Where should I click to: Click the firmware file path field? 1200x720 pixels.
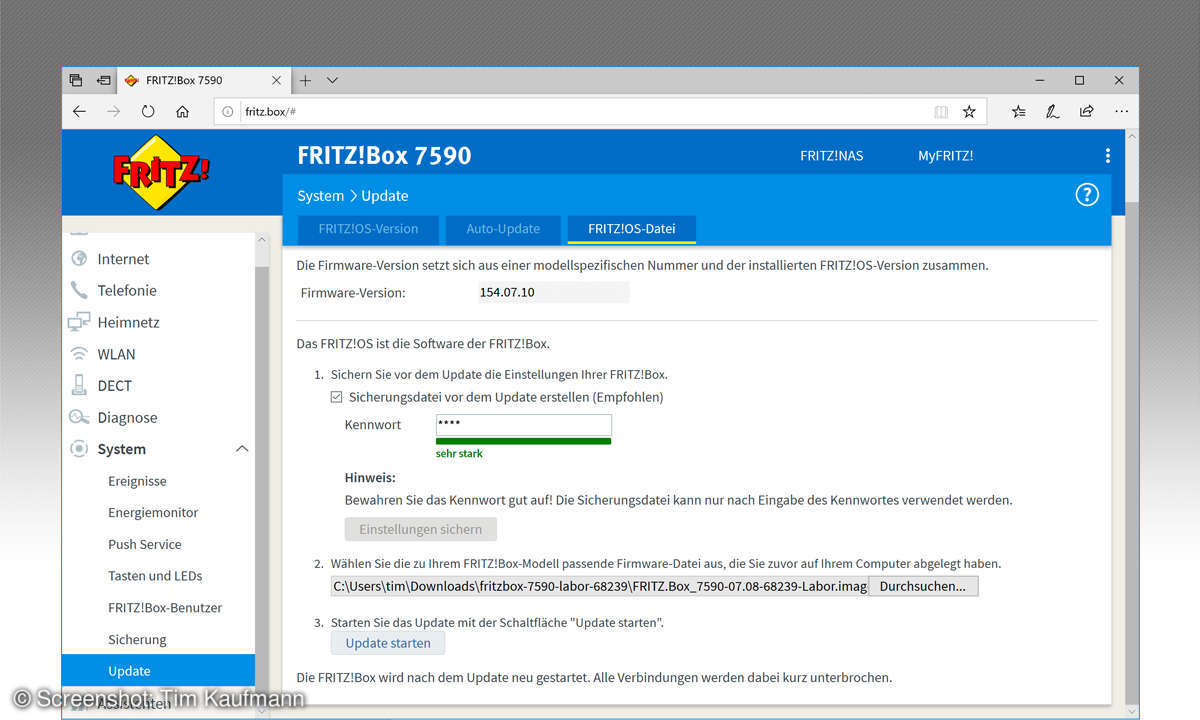click(599, 586)
